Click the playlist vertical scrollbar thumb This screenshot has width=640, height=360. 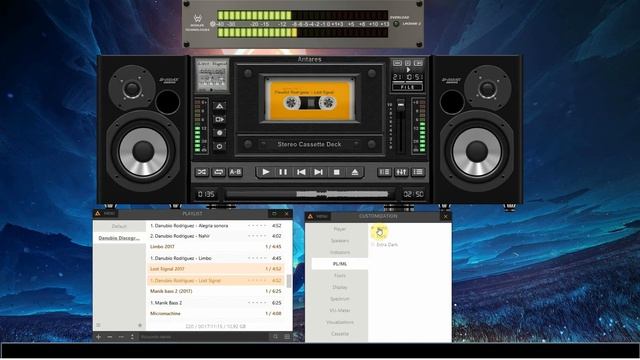click(x=289, y=281)
